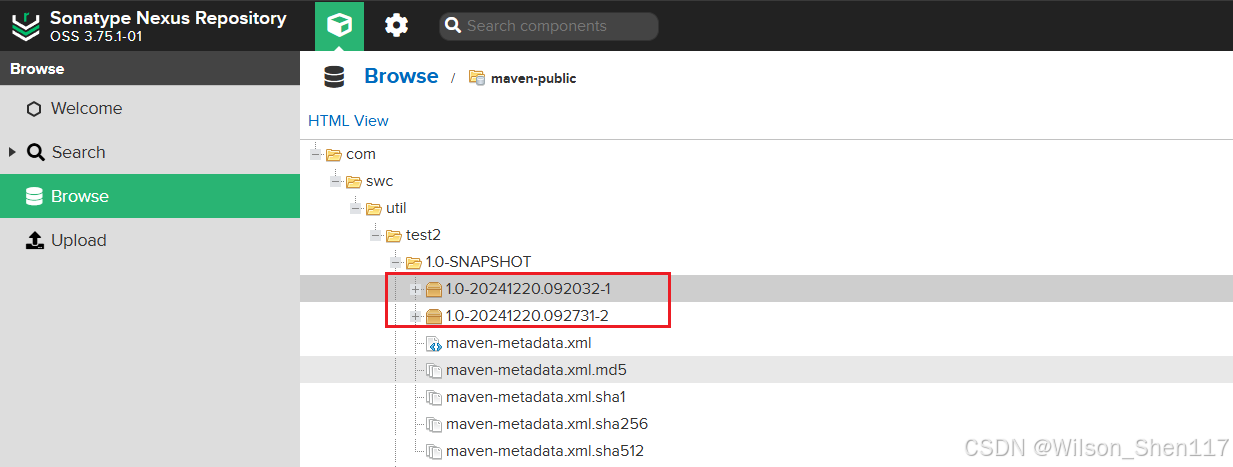Click the 1.0-SNAPSHOT folder icon
This screenshot has width=1233, height=467.
414,262
